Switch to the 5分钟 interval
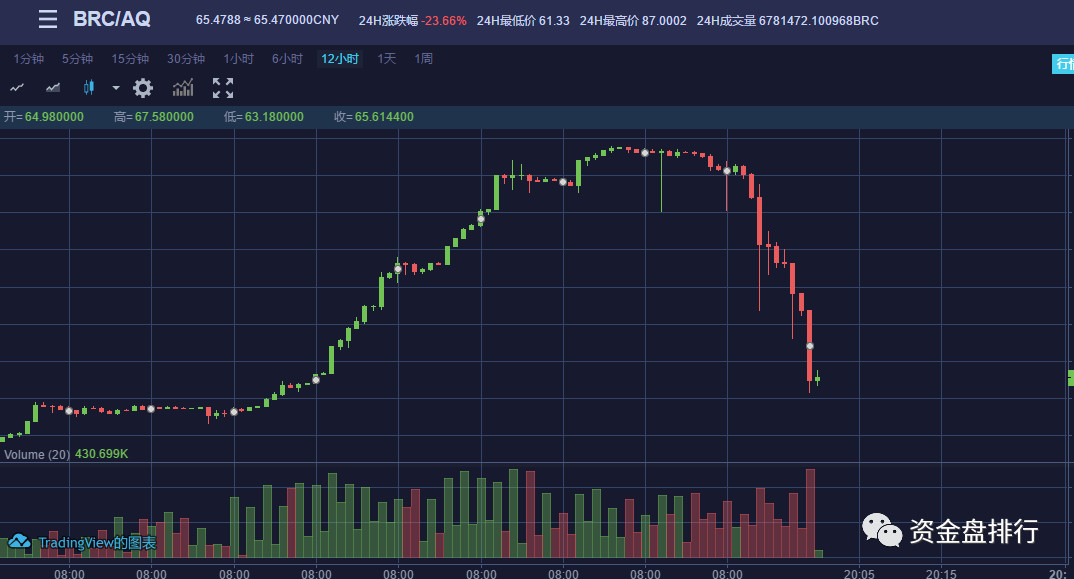The image size is (1074, 579). [x=77, y=59]
